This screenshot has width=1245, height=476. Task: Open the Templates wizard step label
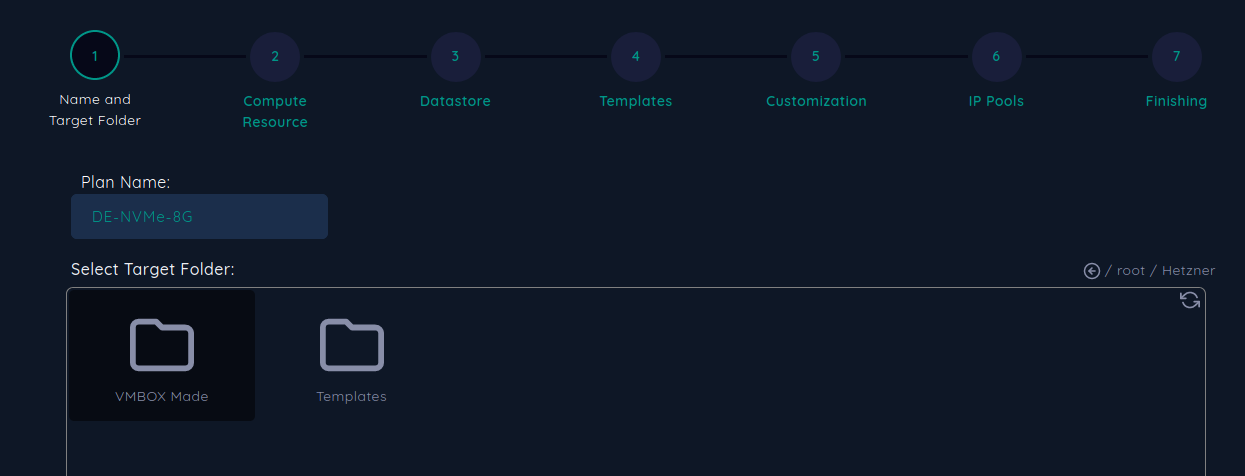[x=636, y=101]
